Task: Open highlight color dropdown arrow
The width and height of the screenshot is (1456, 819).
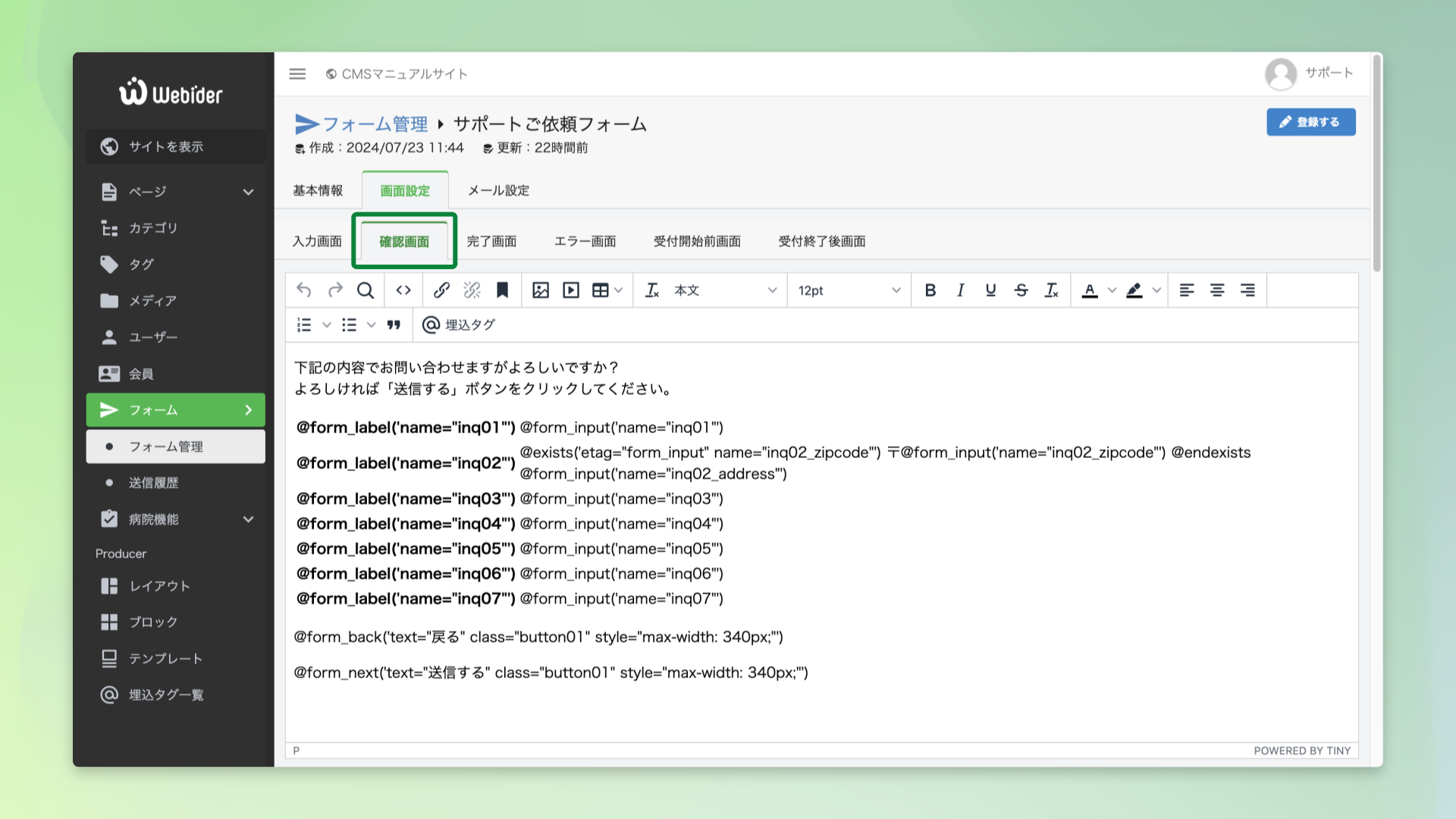Action: [1156, 290]
